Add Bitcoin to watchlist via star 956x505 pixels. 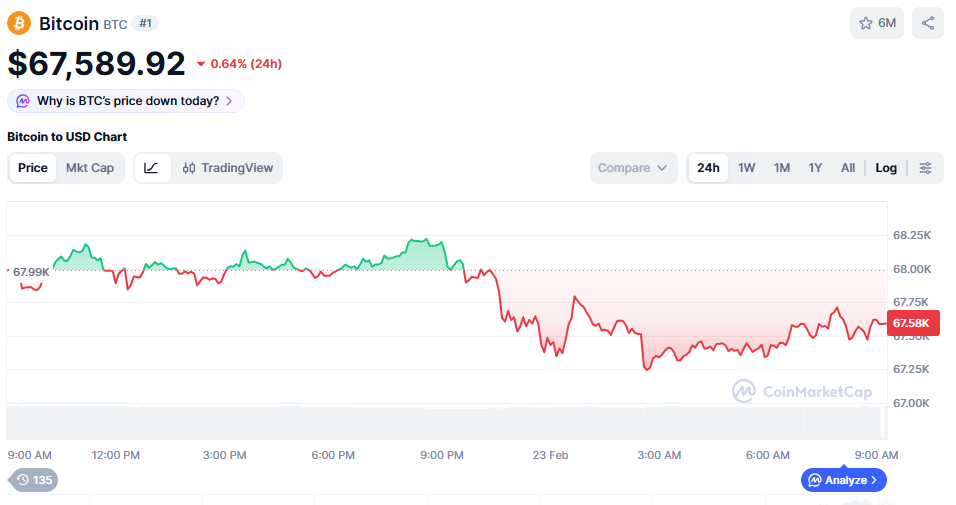pos(877,23)
